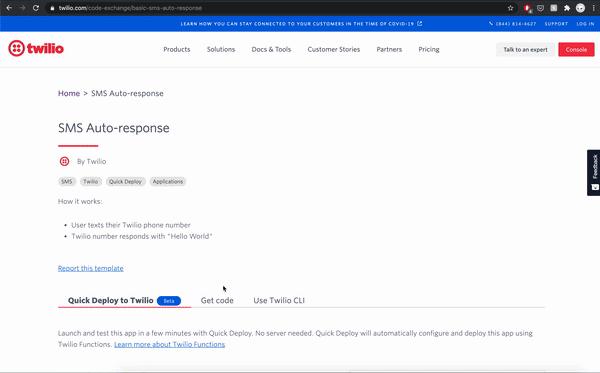
Task: Go to Home via the breadcrumb
Action: click(x=69, y=93)
